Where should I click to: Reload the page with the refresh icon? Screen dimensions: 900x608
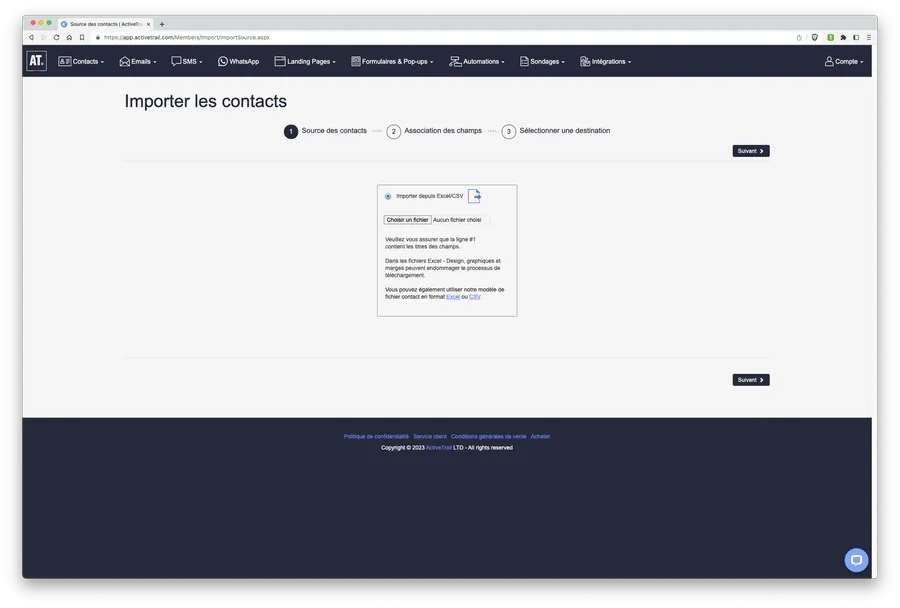(56, 37)
